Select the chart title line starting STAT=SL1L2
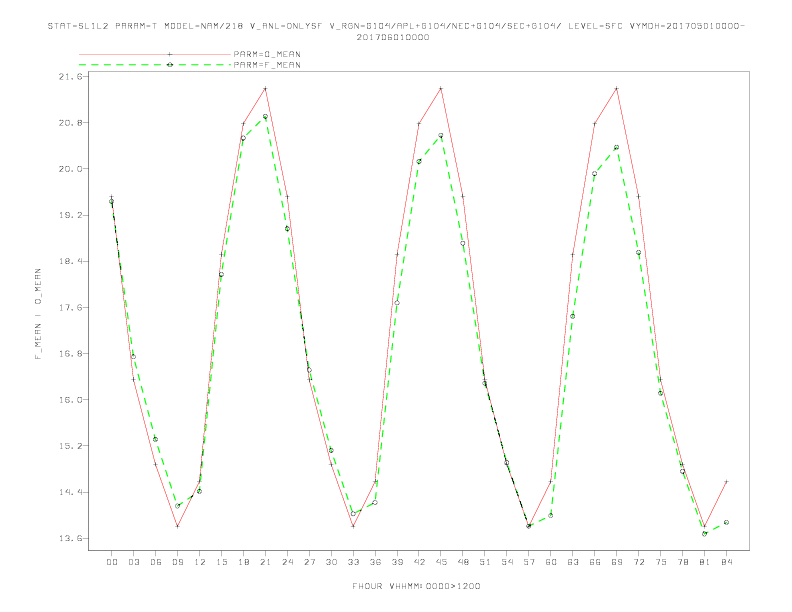The height and width of the screenshot is (612, 792). point(396,26)
